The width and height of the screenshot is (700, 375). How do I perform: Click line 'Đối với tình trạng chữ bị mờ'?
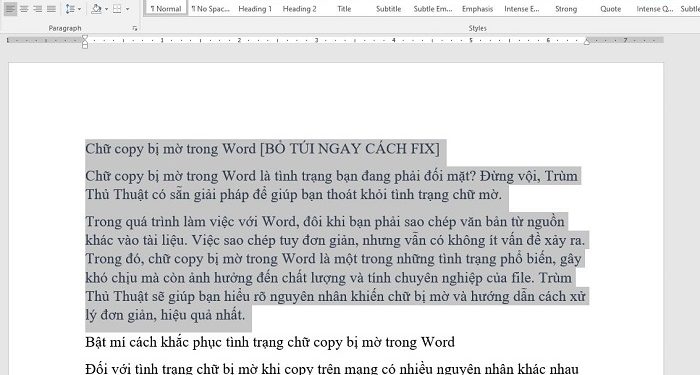(x=332, y=369)
